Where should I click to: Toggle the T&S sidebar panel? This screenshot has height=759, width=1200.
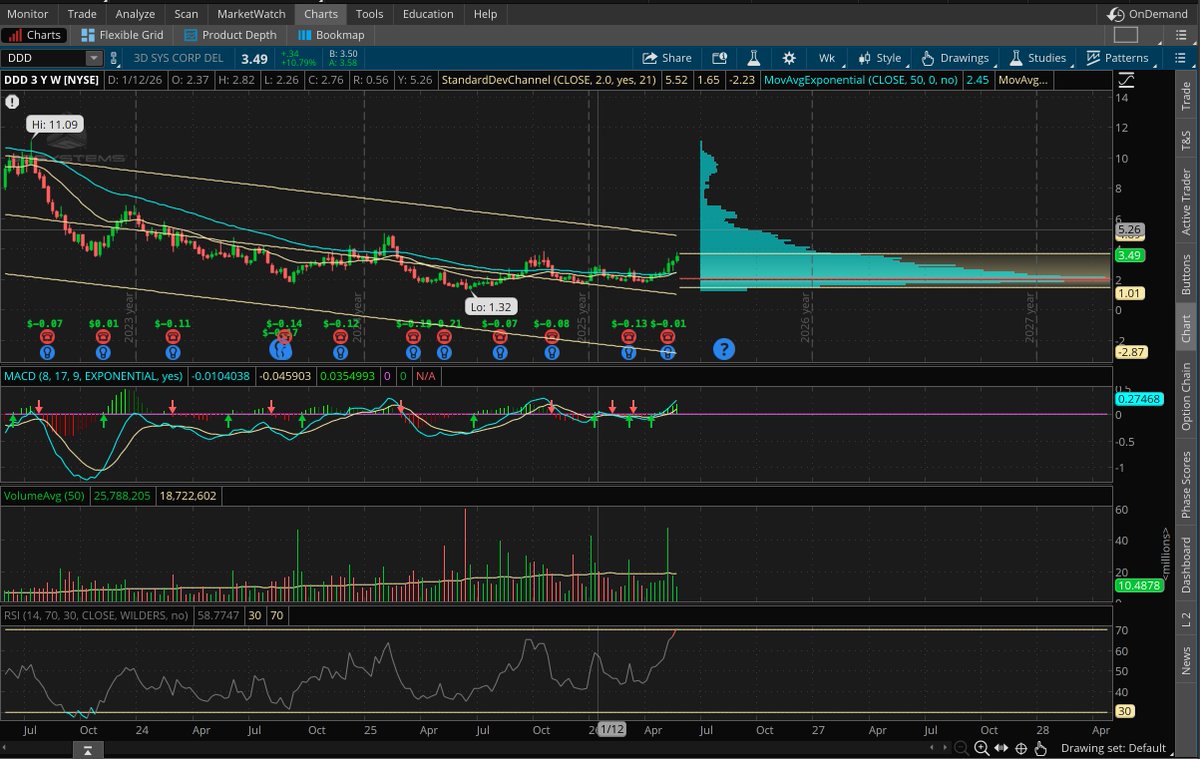[x=1187, y=142]
